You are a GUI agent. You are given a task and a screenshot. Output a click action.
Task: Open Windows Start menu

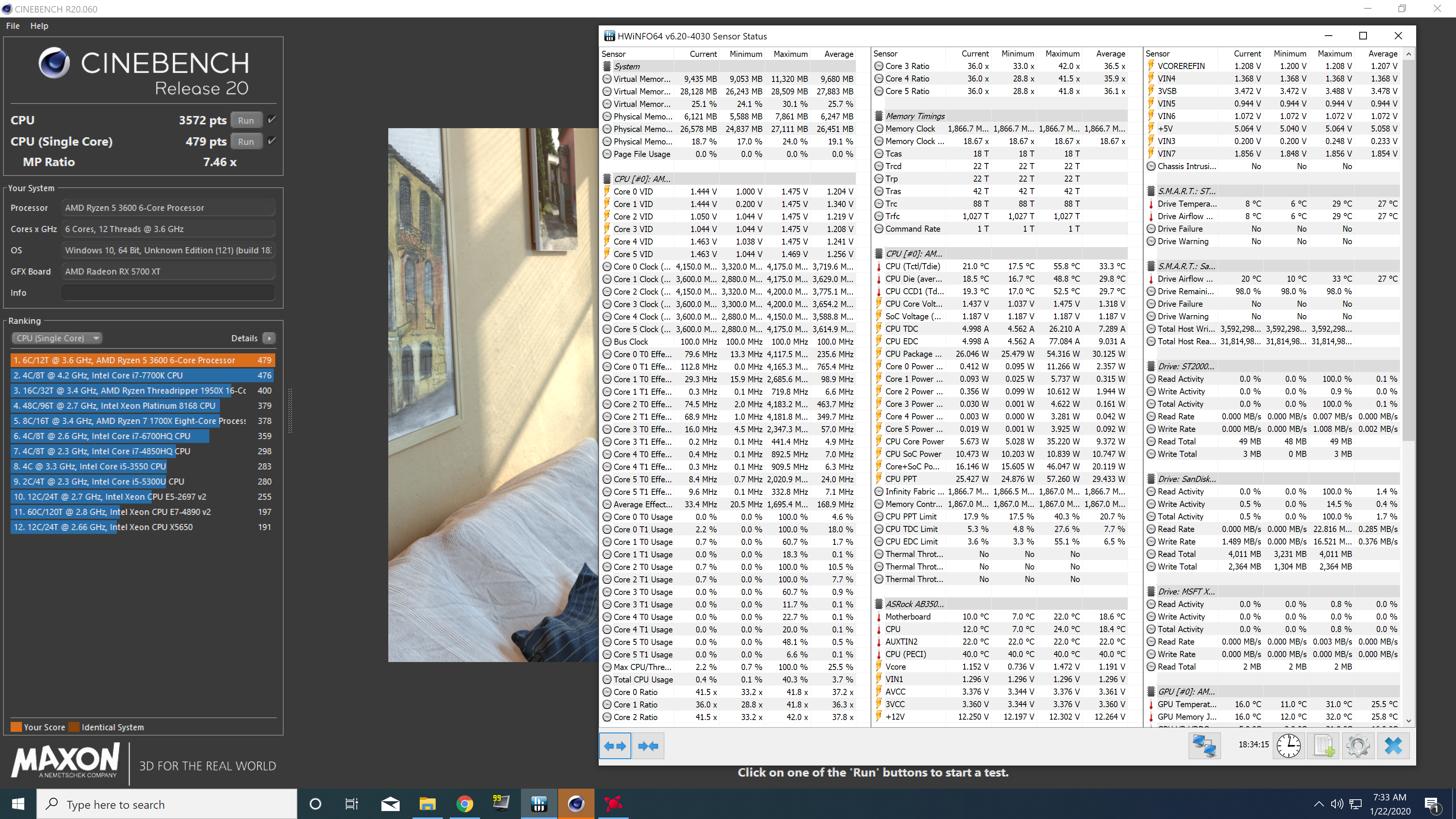click(x=18, y=804)
